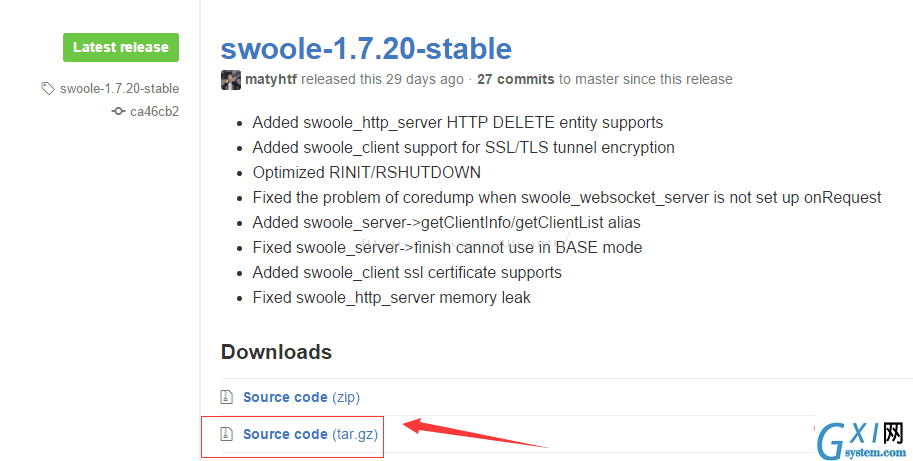Select the "cannot use in BASE mode" line
This screenshot has height=461, width=913.
click(x=447, y=248)
